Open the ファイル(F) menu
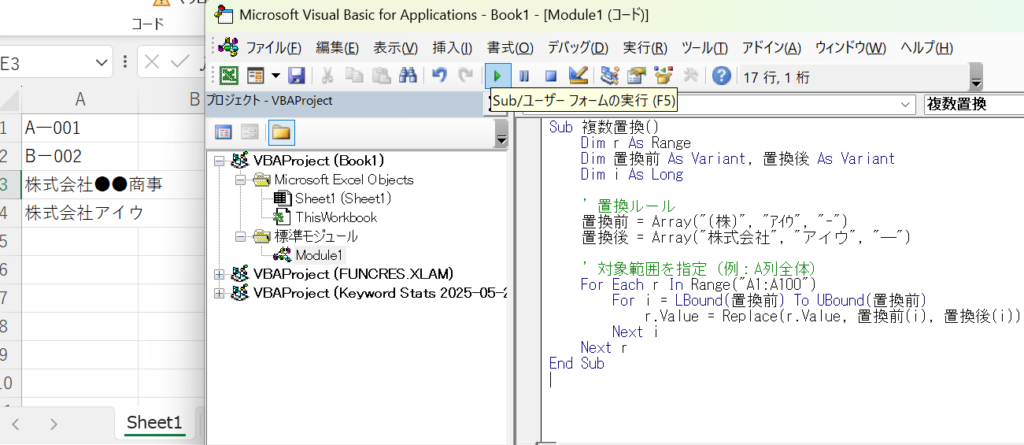Viewport: 1024px width, 445px height. coord(274,48)
